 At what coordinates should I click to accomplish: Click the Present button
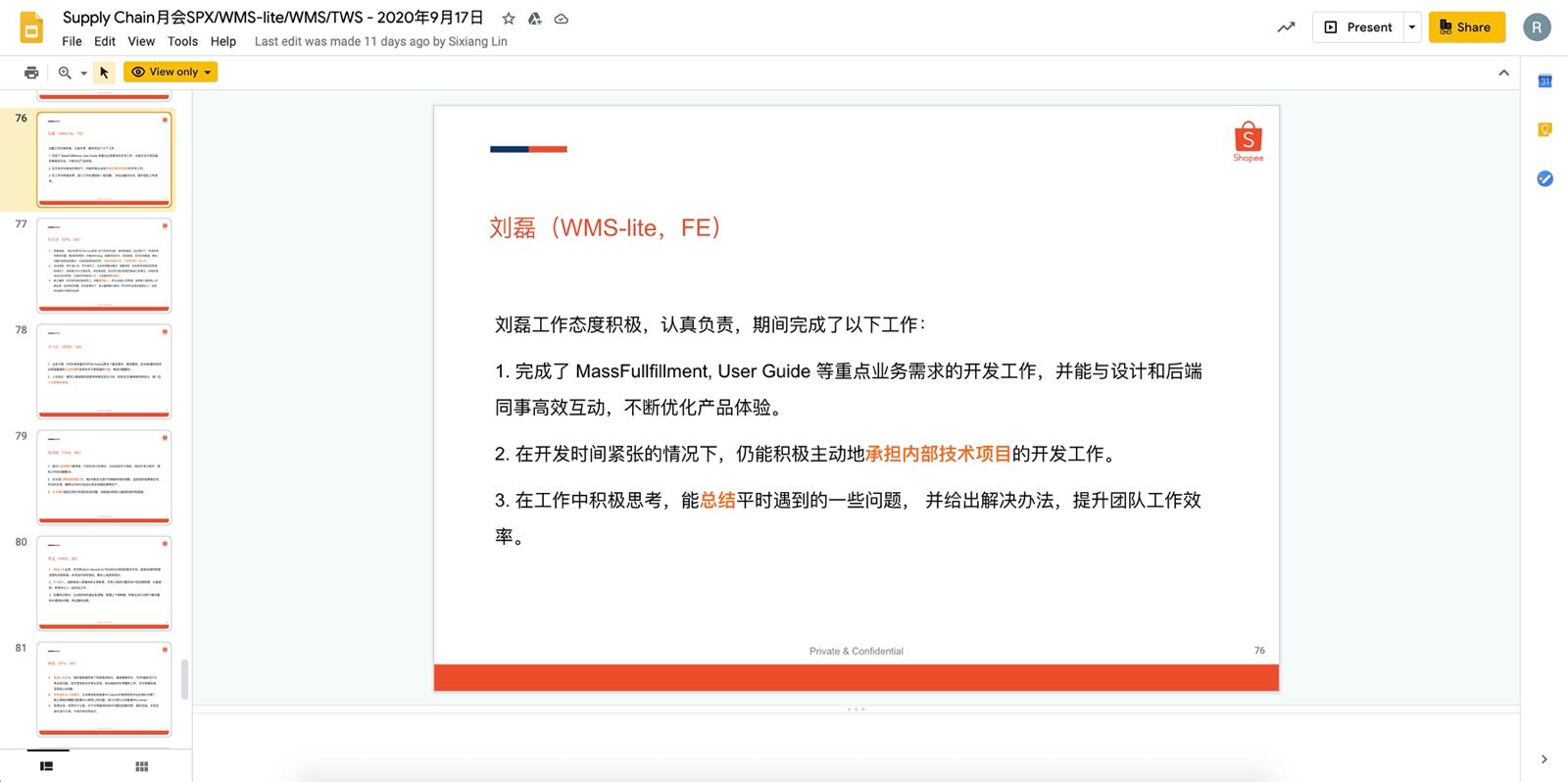point(1358,27)
